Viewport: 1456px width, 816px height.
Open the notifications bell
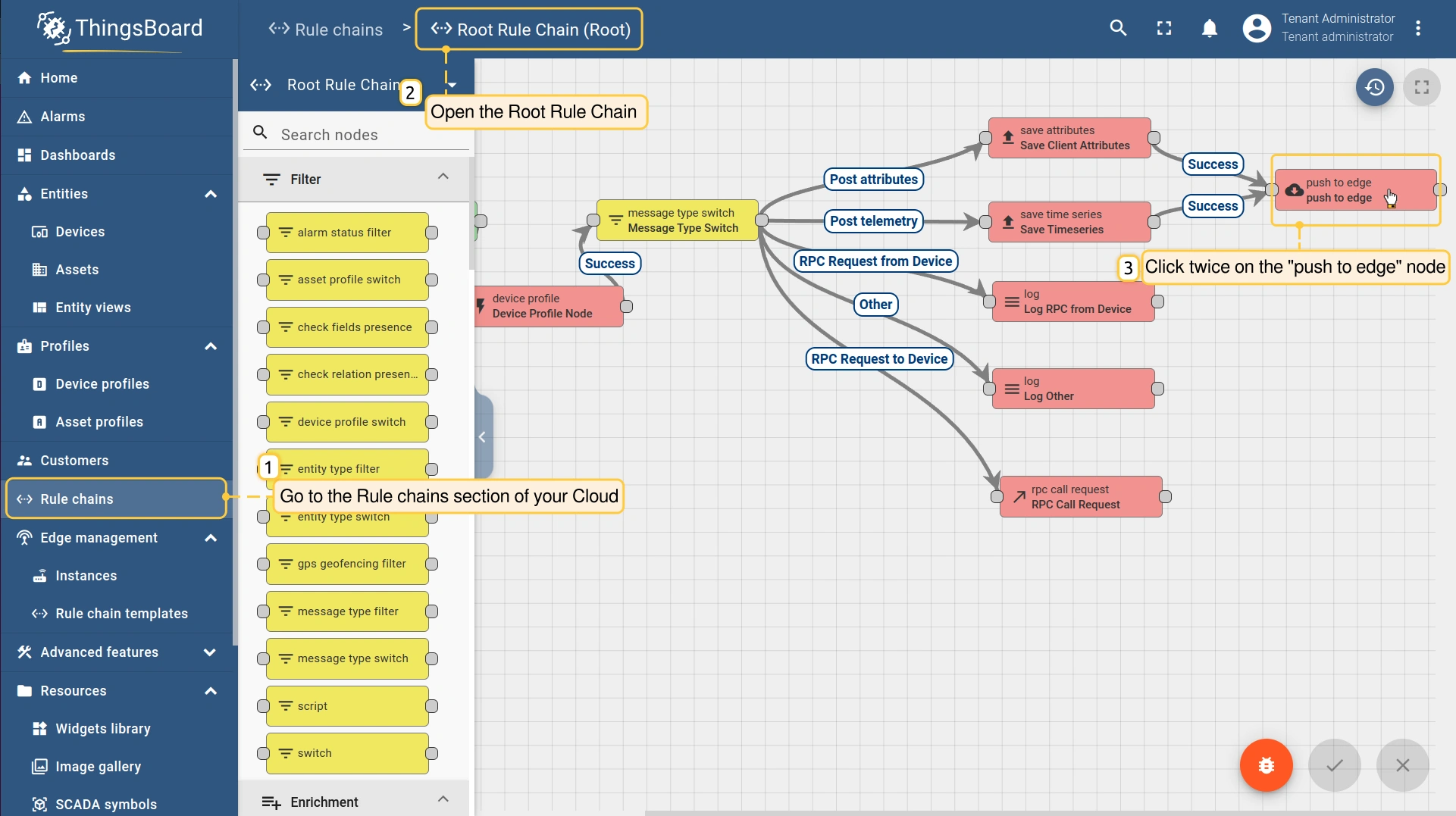[x=1210, y=29]
